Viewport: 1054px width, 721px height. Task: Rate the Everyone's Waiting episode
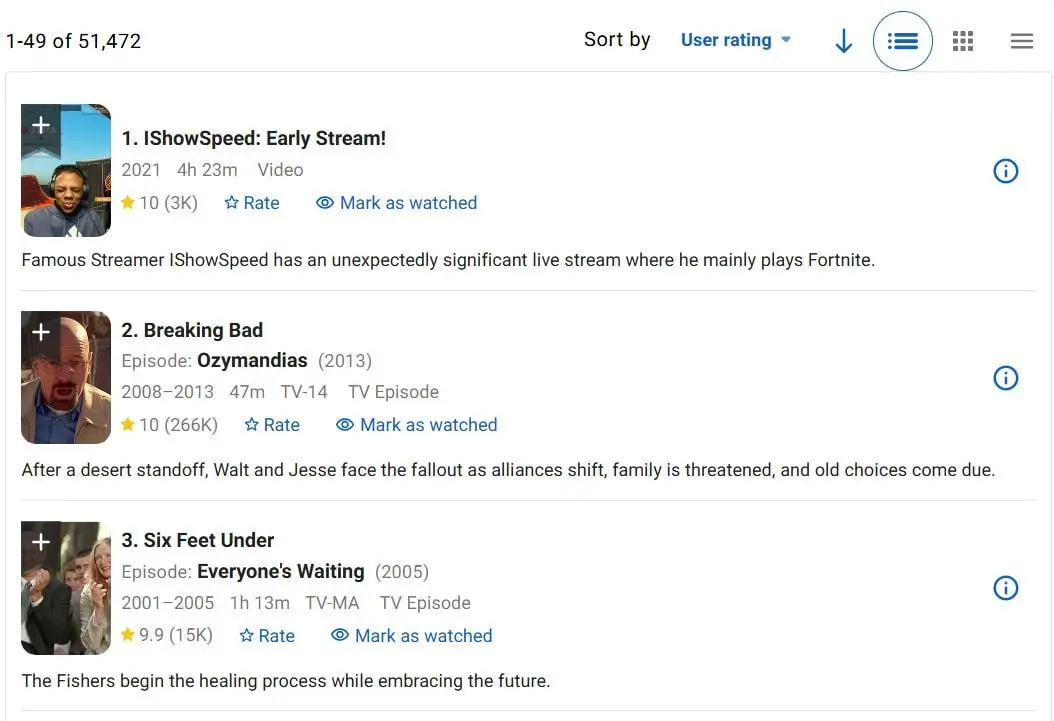pos(267,636)
